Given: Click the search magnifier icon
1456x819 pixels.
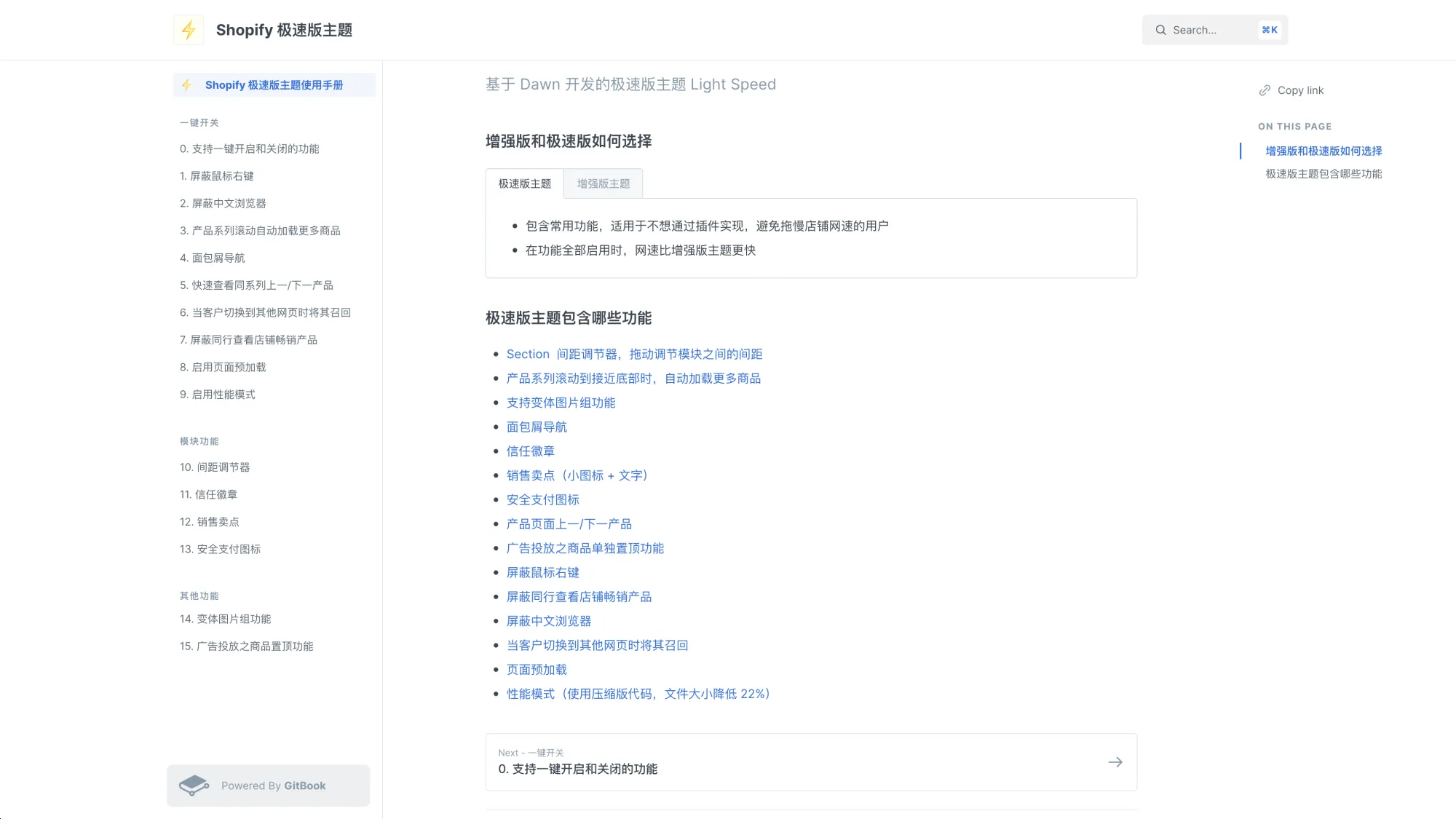Looking at the screenshot, I should coord(1160,30).
